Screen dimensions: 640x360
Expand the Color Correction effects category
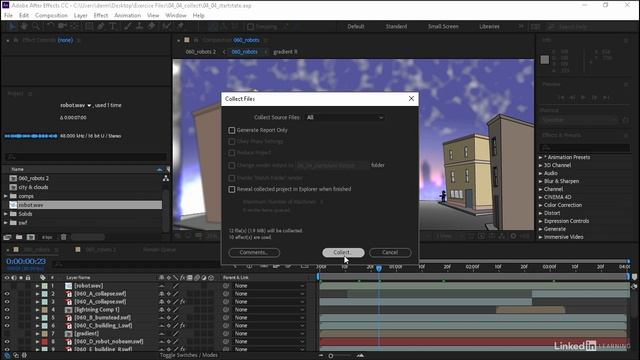(540, 205)
